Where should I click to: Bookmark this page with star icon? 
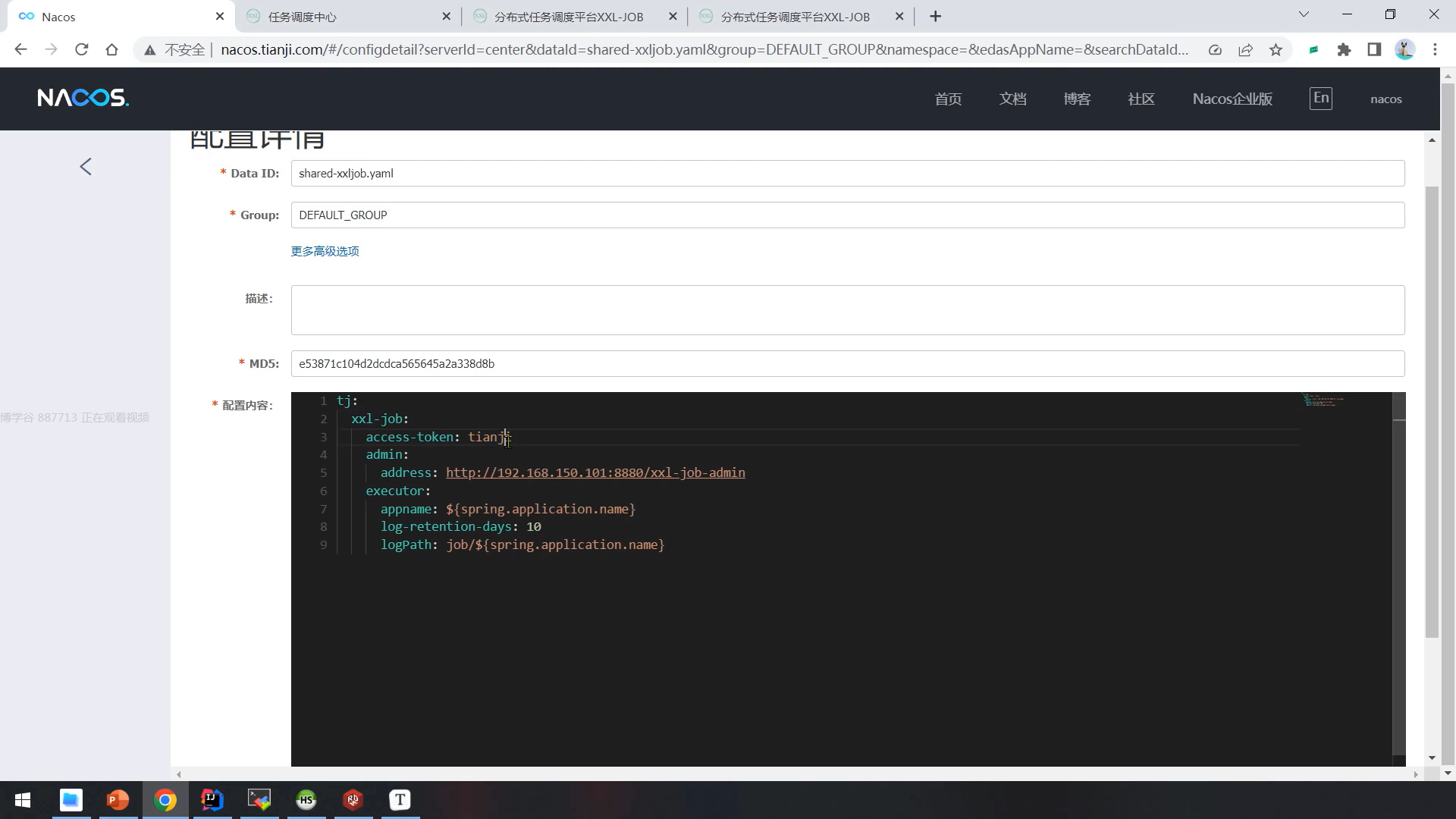(1276, 49)
